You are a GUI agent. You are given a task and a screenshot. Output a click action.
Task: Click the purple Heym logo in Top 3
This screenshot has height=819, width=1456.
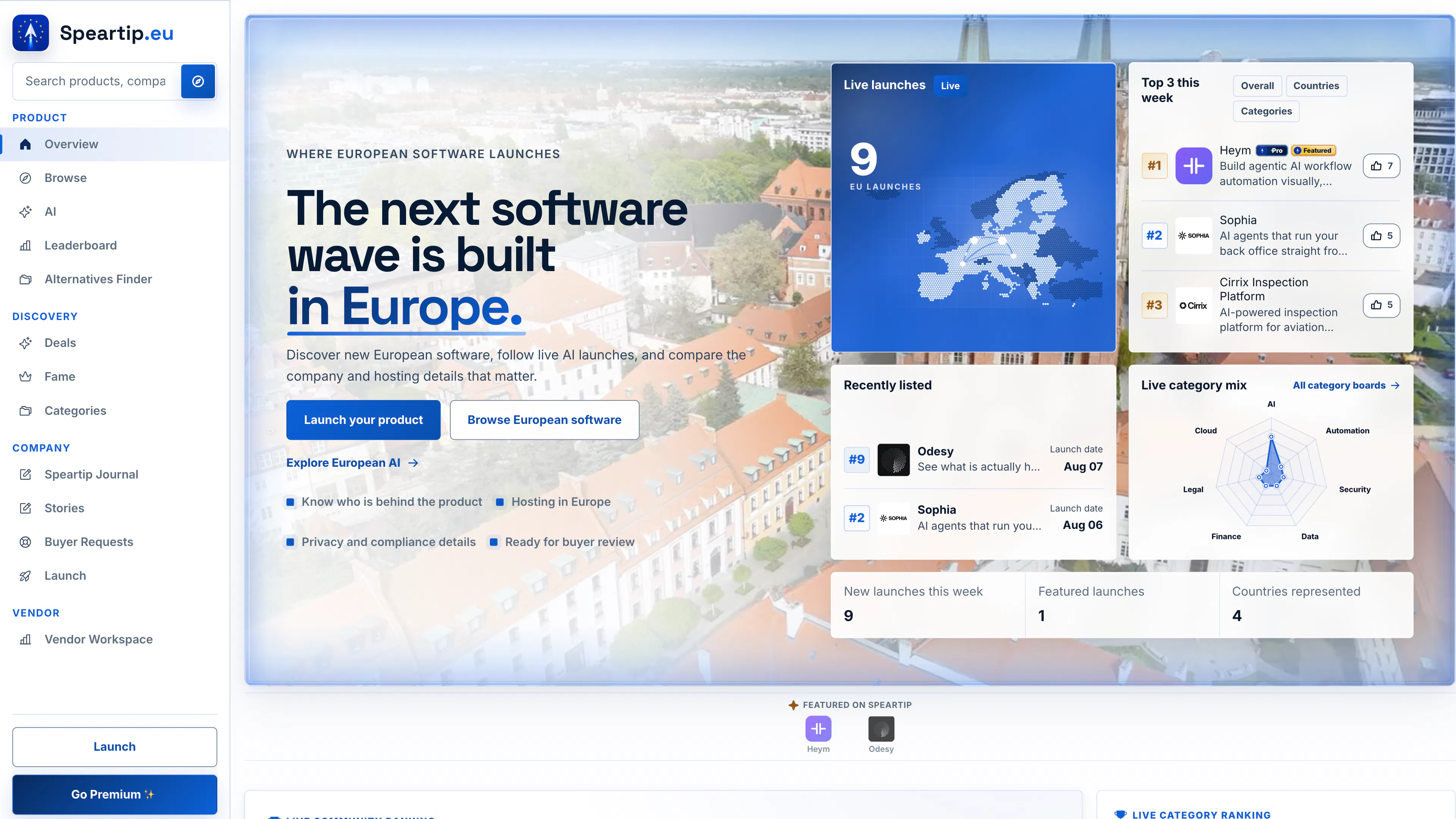[x=1194, y=166]
